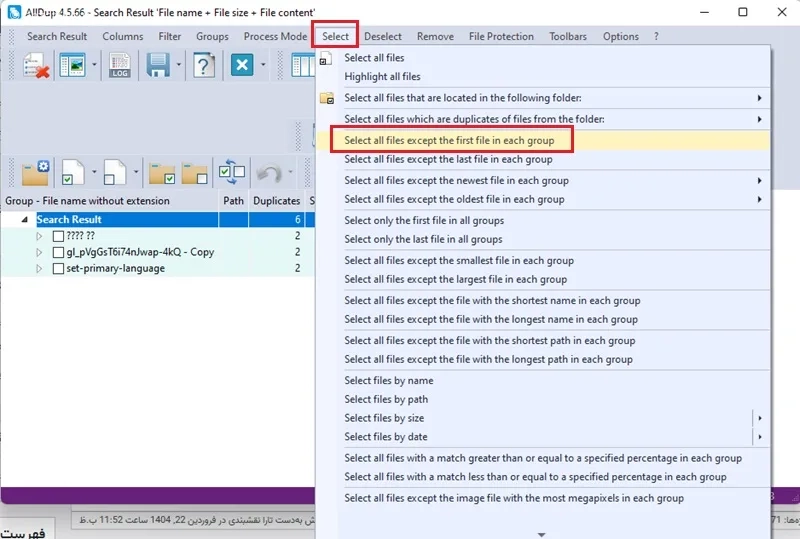Open dropdown arrow next to preview pane icon
This screenshot has height=539, width=800.
tap(94, 65)
